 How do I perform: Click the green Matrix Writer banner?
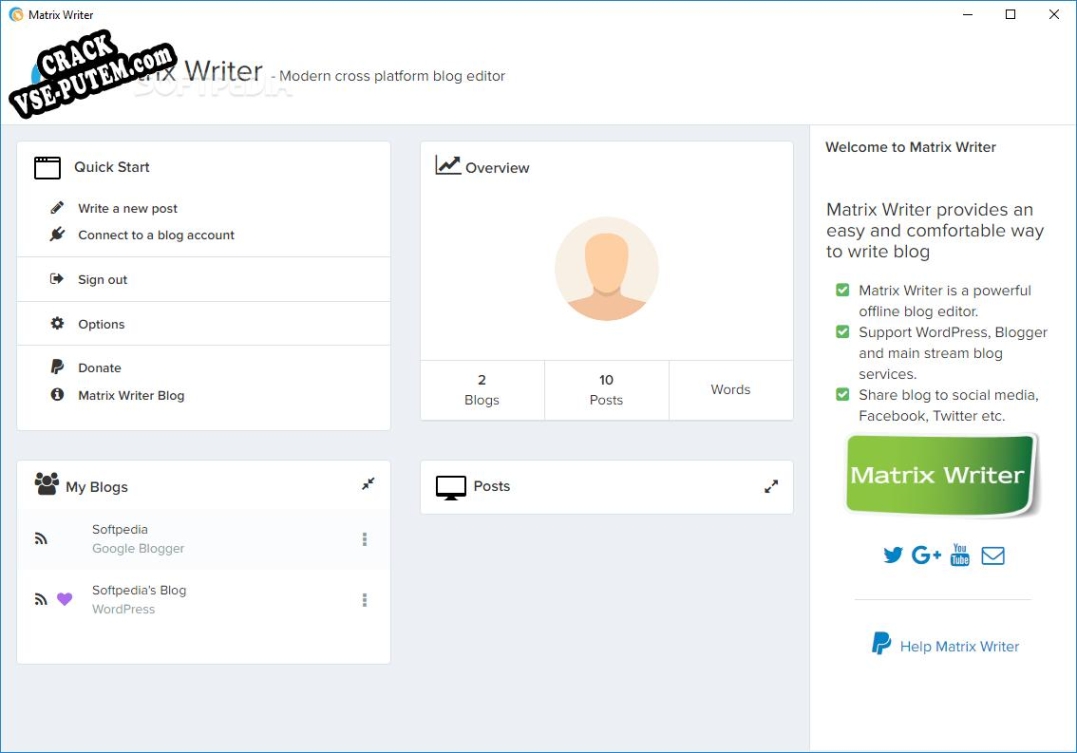click(941, 475)
